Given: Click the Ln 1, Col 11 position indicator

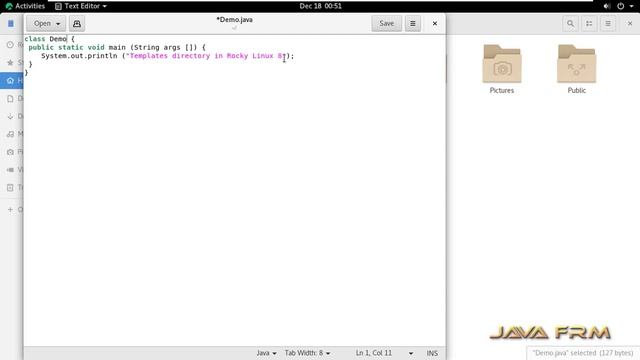Looking at the screenshot, I should click(373, 353).
